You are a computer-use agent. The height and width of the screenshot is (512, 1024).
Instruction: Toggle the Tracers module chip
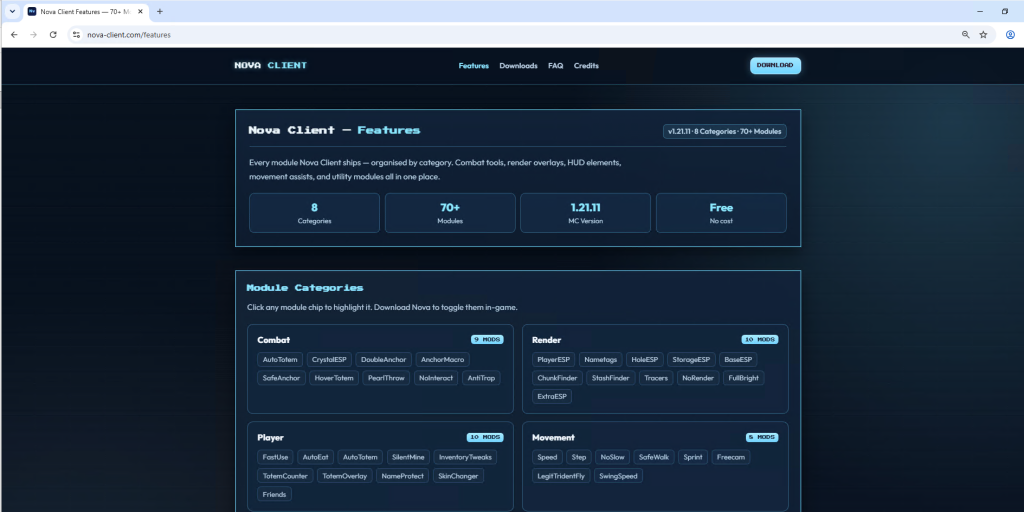[x=656, y=378]
